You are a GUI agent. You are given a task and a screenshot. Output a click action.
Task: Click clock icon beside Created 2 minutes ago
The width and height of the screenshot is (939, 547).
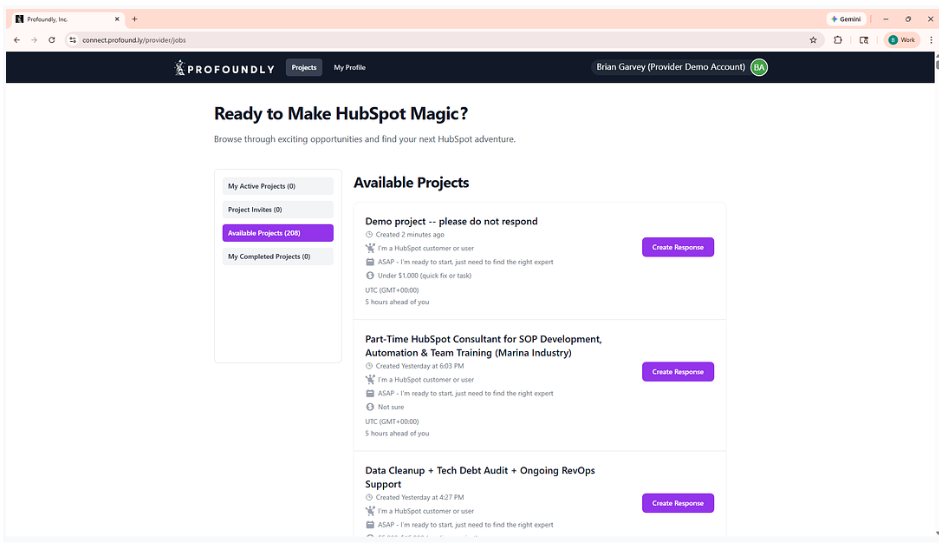[x=369, y=235]
